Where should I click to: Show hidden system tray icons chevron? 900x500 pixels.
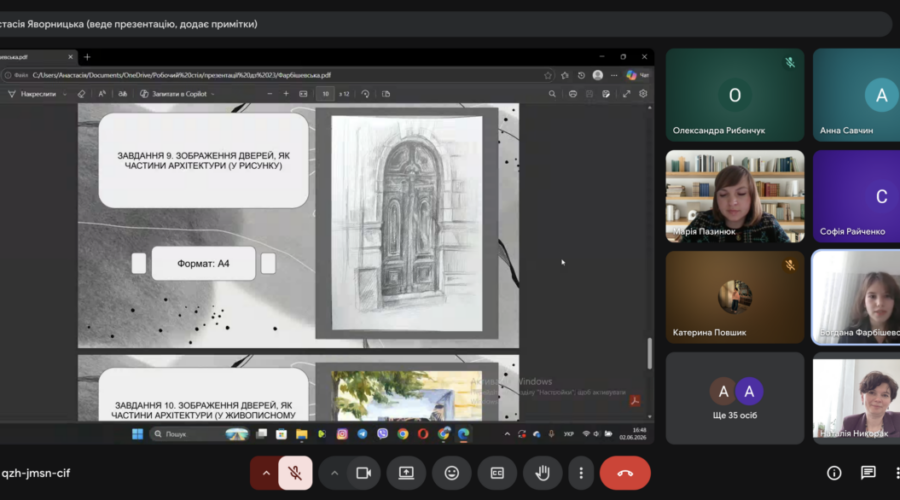point(507,434)
